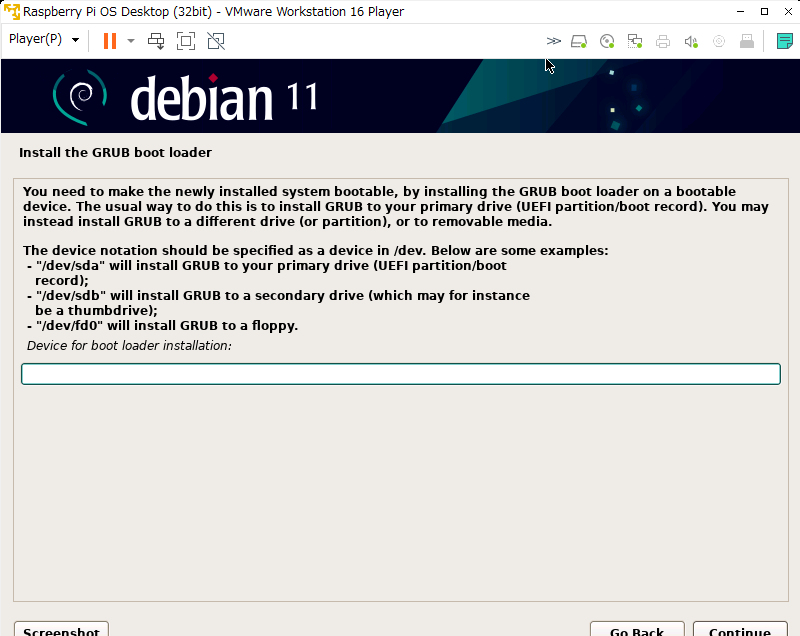Open CD/DVD drive device icon
The width and height of the screenshot is (800, 636).
point(607,41)
